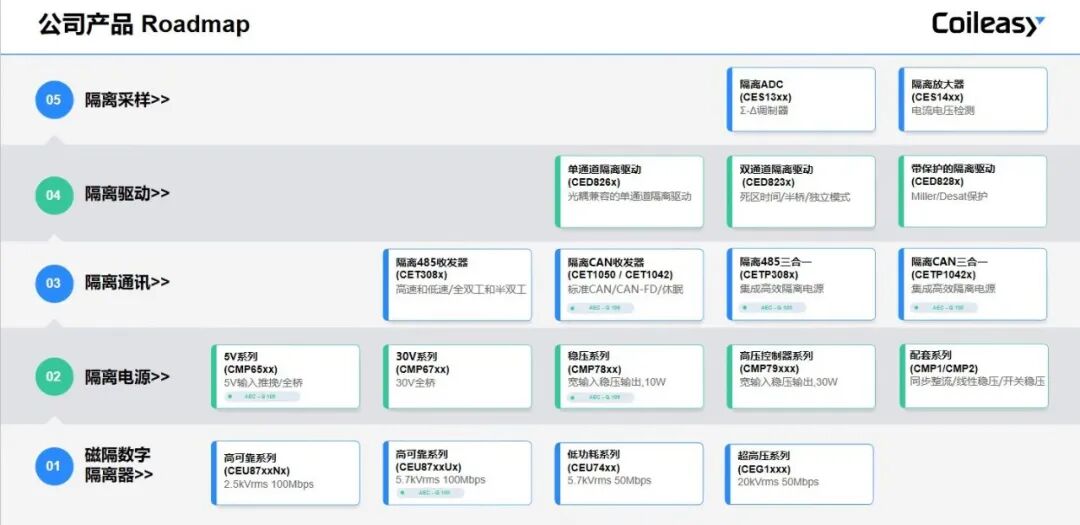This screenshot has height=525, width=1080.
Task: Select the 高压控制器系列 (CMP79xxx) card
Action: (801, 377)
